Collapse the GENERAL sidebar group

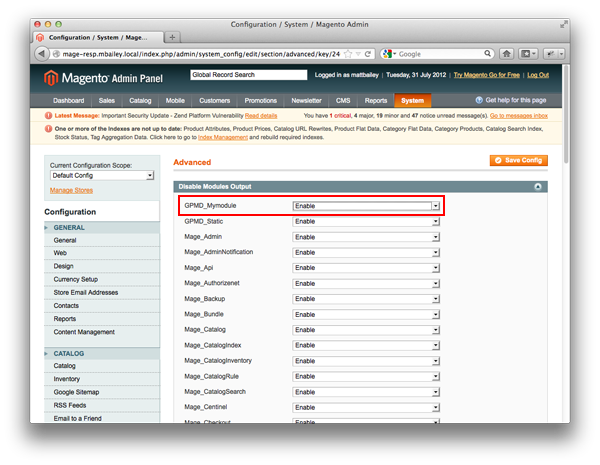pos(102,227)
